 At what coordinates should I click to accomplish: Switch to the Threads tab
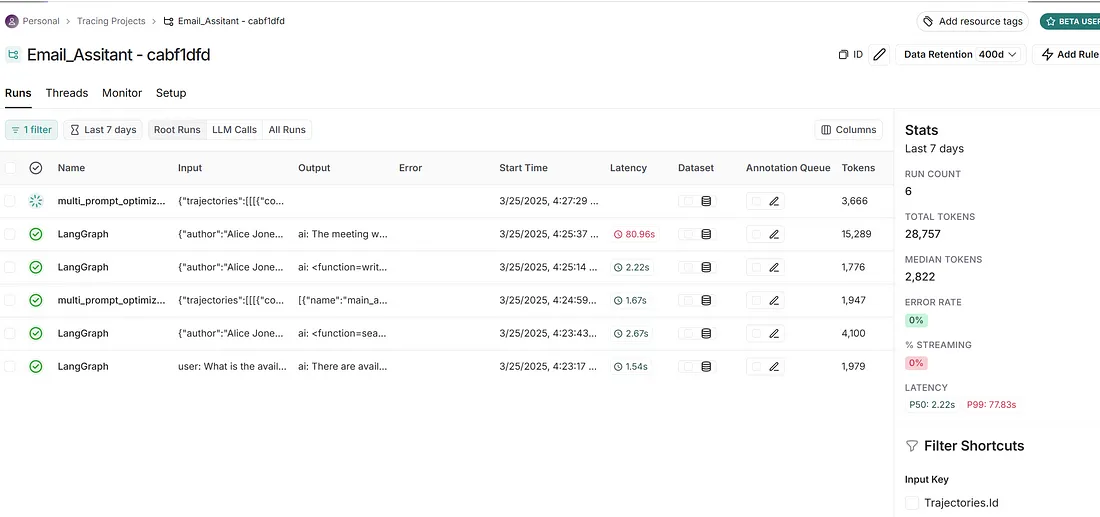(x=67, y=93)
